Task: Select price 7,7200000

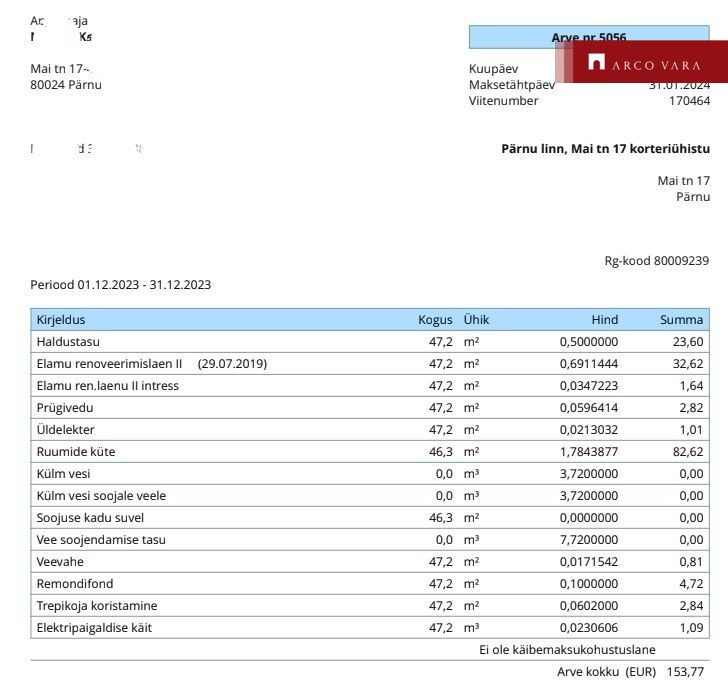Action: point(589,540)
